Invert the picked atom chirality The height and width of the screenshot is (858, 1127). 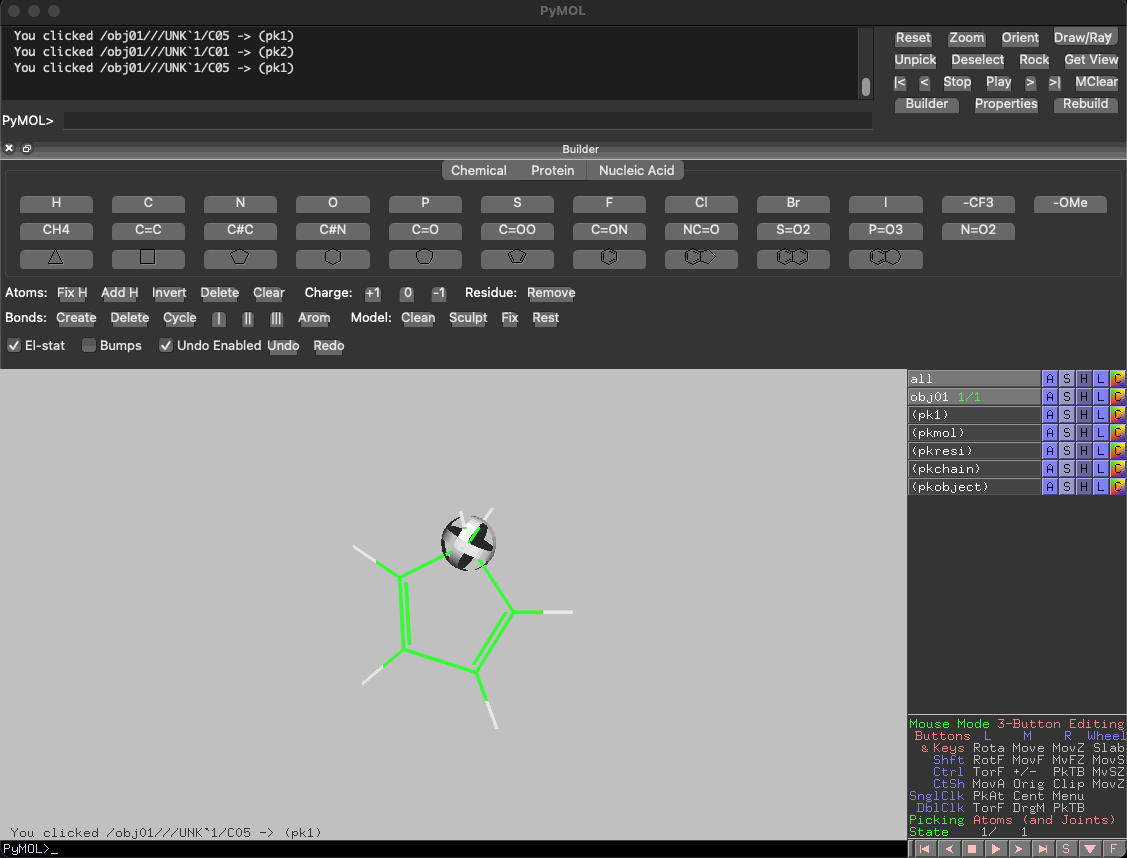pos(169,293)
